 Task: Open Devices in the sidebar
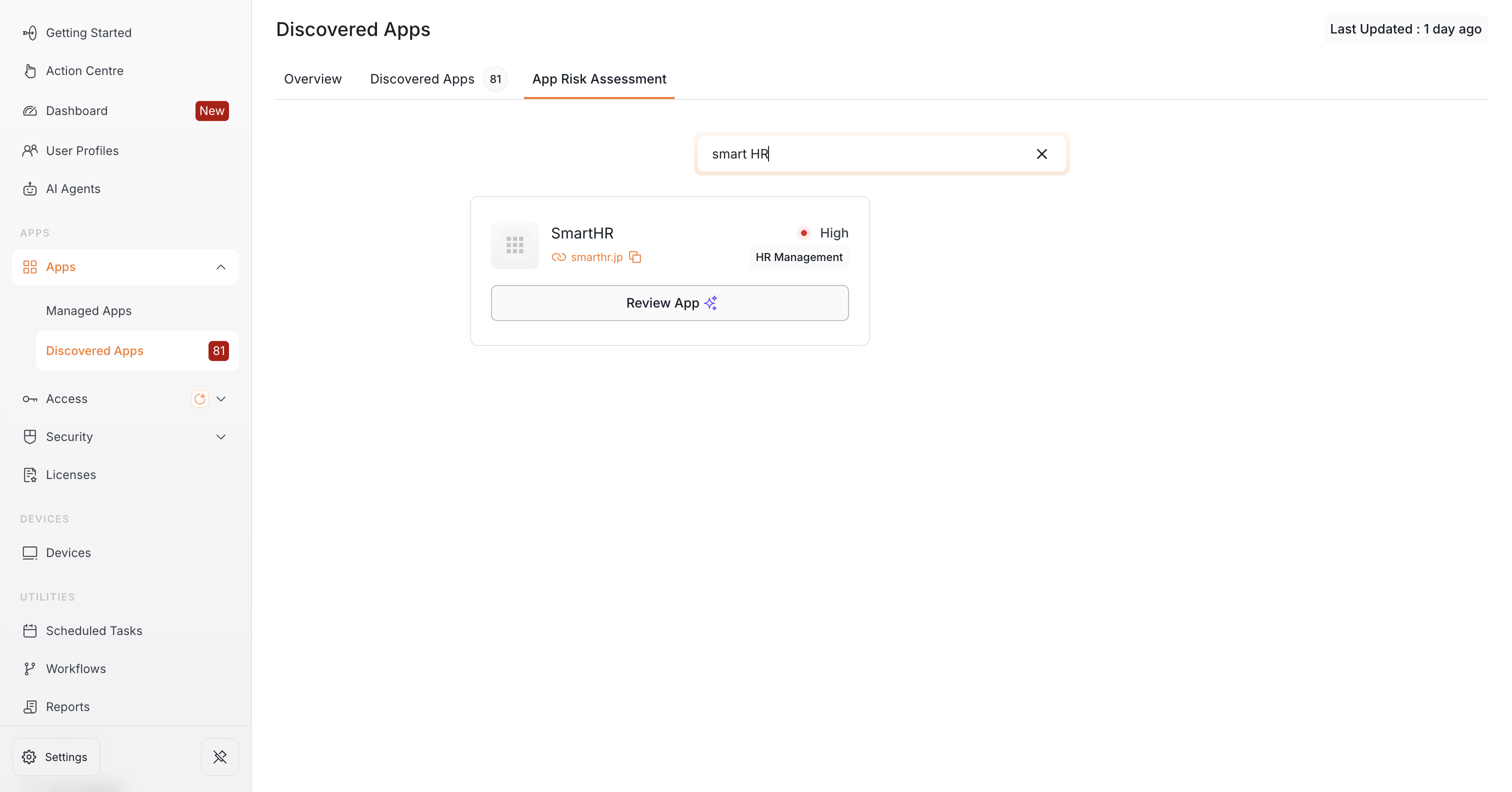[68, 553]
